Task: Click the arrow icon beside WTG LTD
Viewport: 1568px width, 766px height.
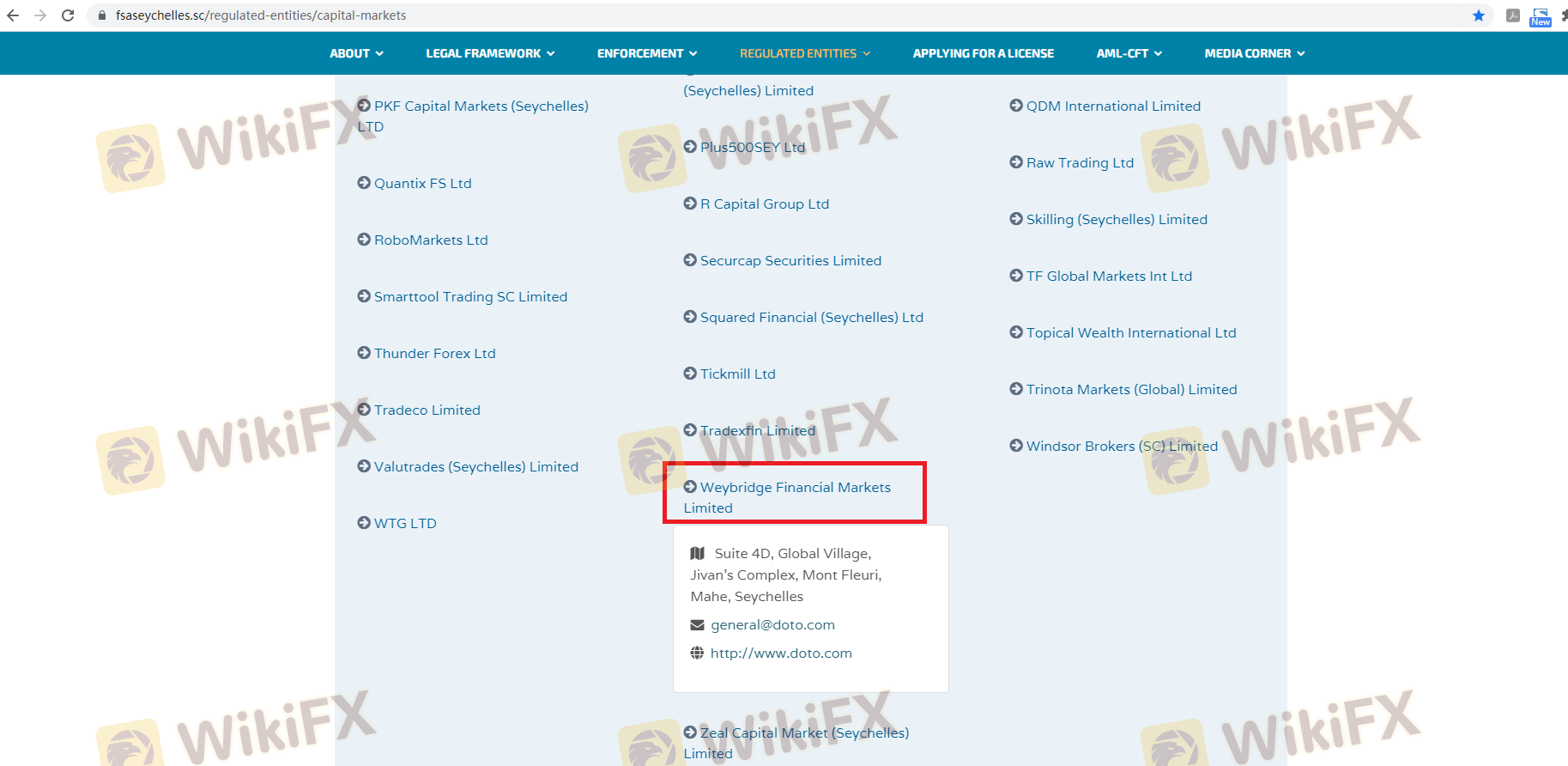Action: coord(364,523)
